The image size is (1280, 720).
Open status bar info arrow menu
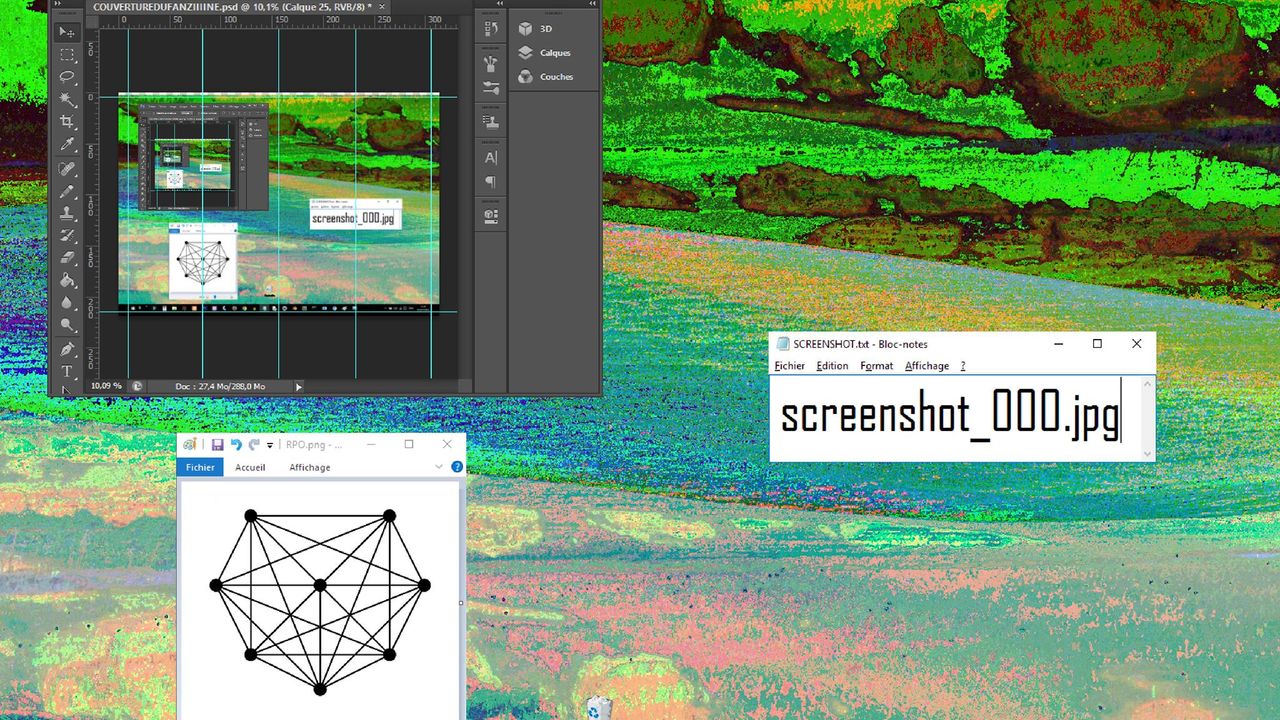298,386
